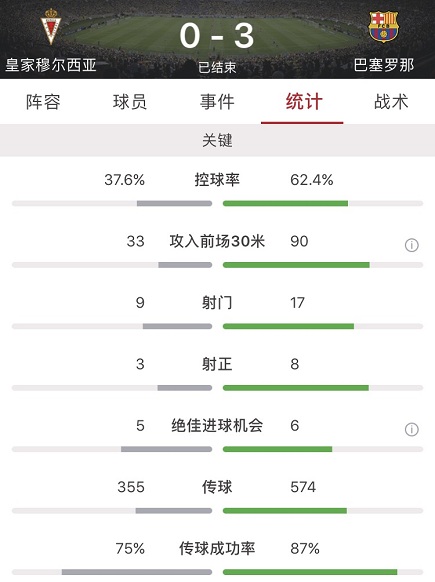The width and height of the screenshot is (435, 582).
Task: Switch to the 球员 tab
Action: pyautogui.click(x=130, y=102)
